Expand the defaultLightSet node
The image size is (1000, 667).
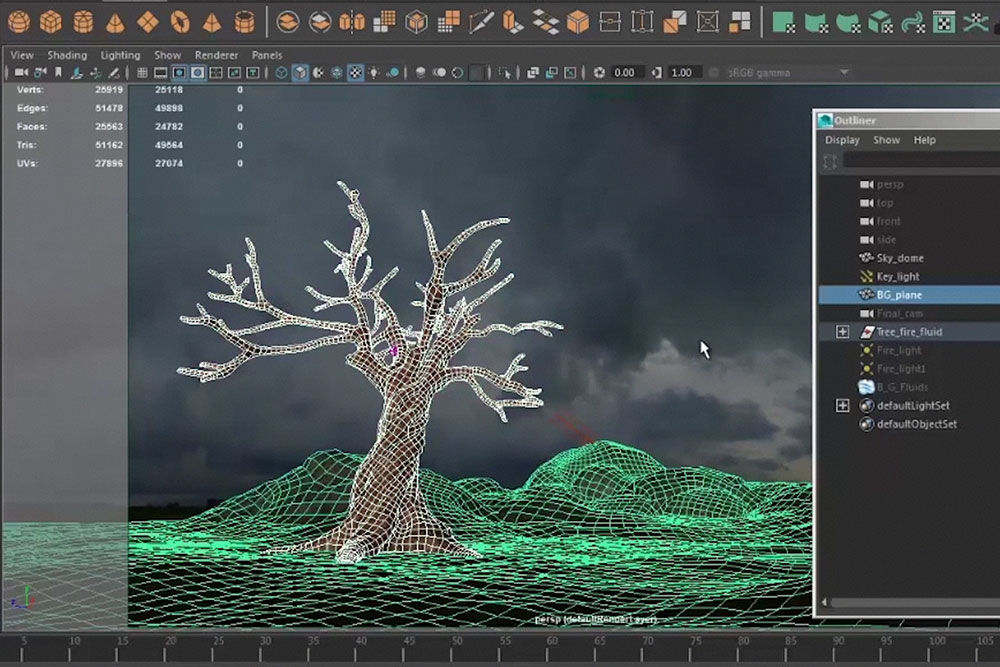click(842, 406)
